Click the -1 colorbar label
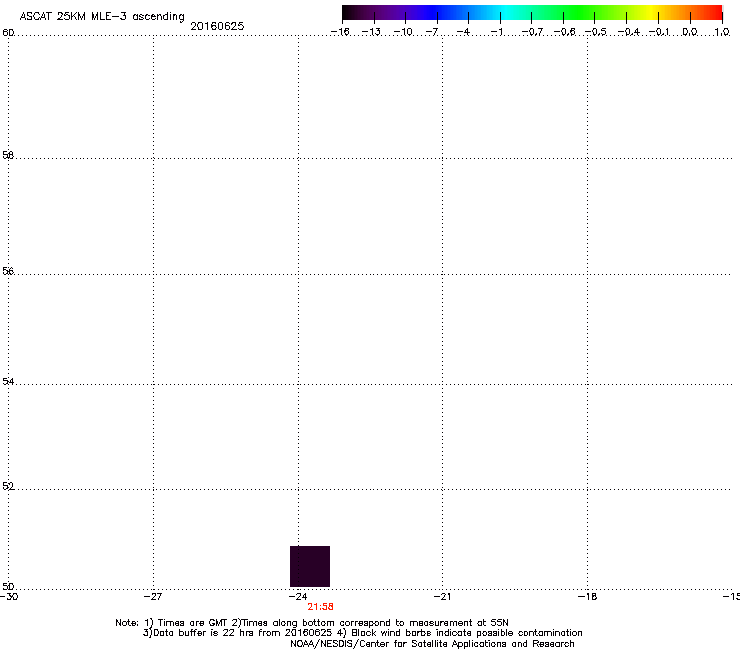 pos(496,32)
